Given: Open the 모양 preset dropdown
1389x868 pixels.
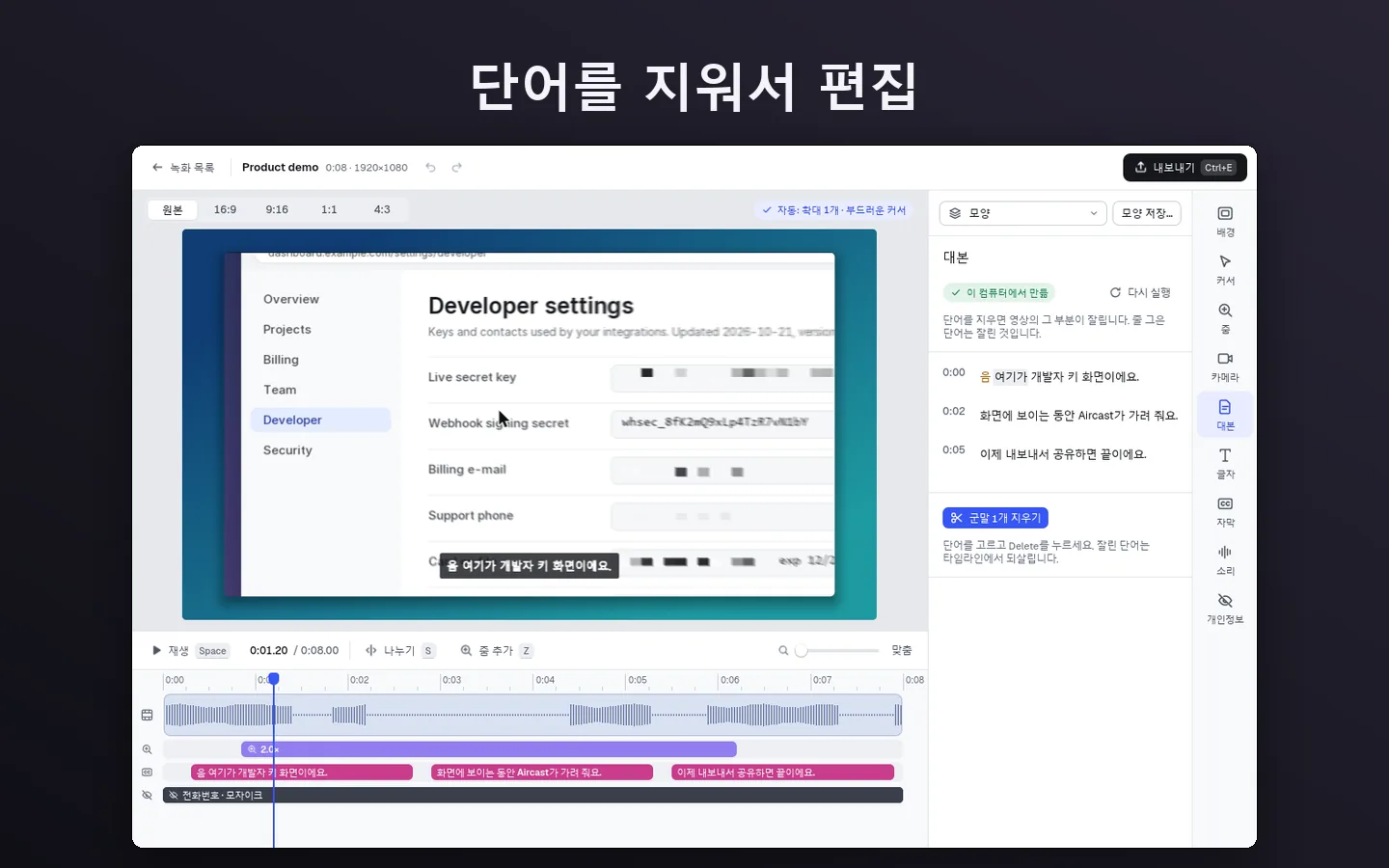Looking at the screenshot, I should click(x=1022, y=213).
